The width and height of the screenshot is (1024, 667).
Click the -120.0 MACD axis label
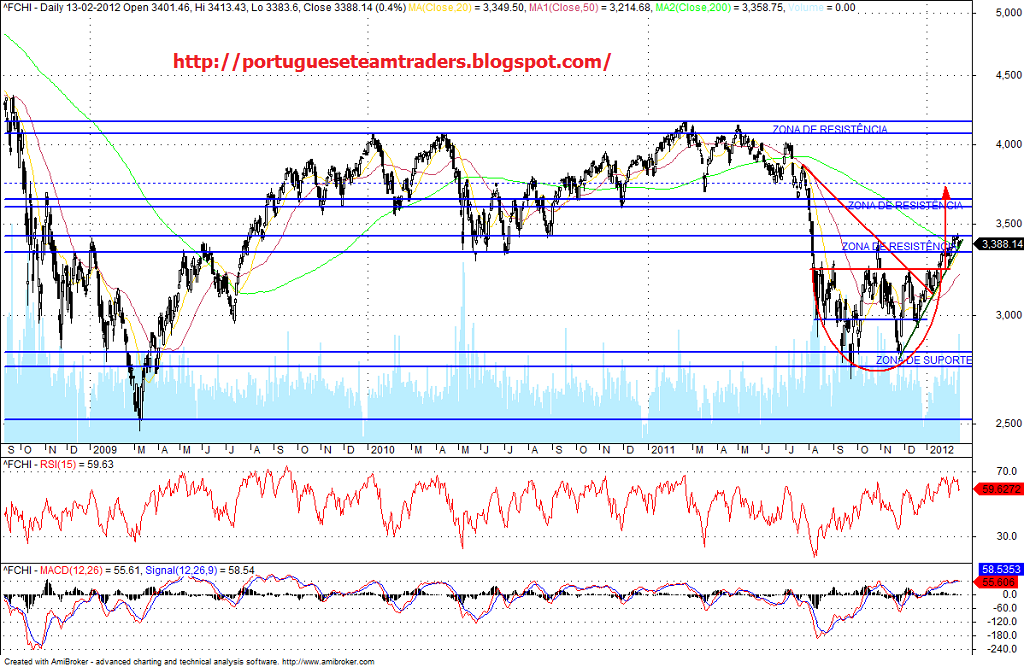1003,621
